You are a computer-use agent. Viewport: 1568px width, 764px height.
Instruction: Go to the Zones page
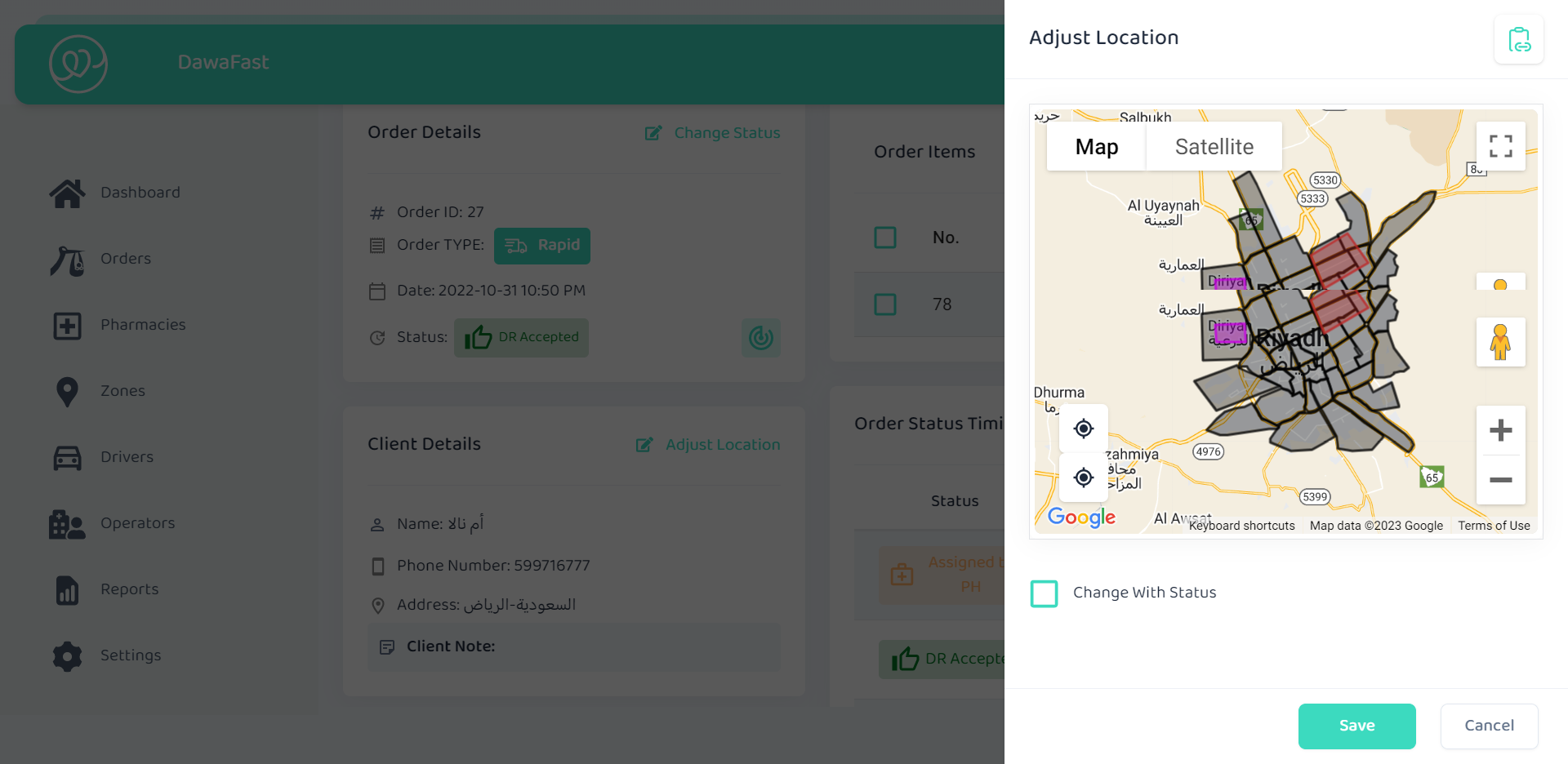pos(122,391)
